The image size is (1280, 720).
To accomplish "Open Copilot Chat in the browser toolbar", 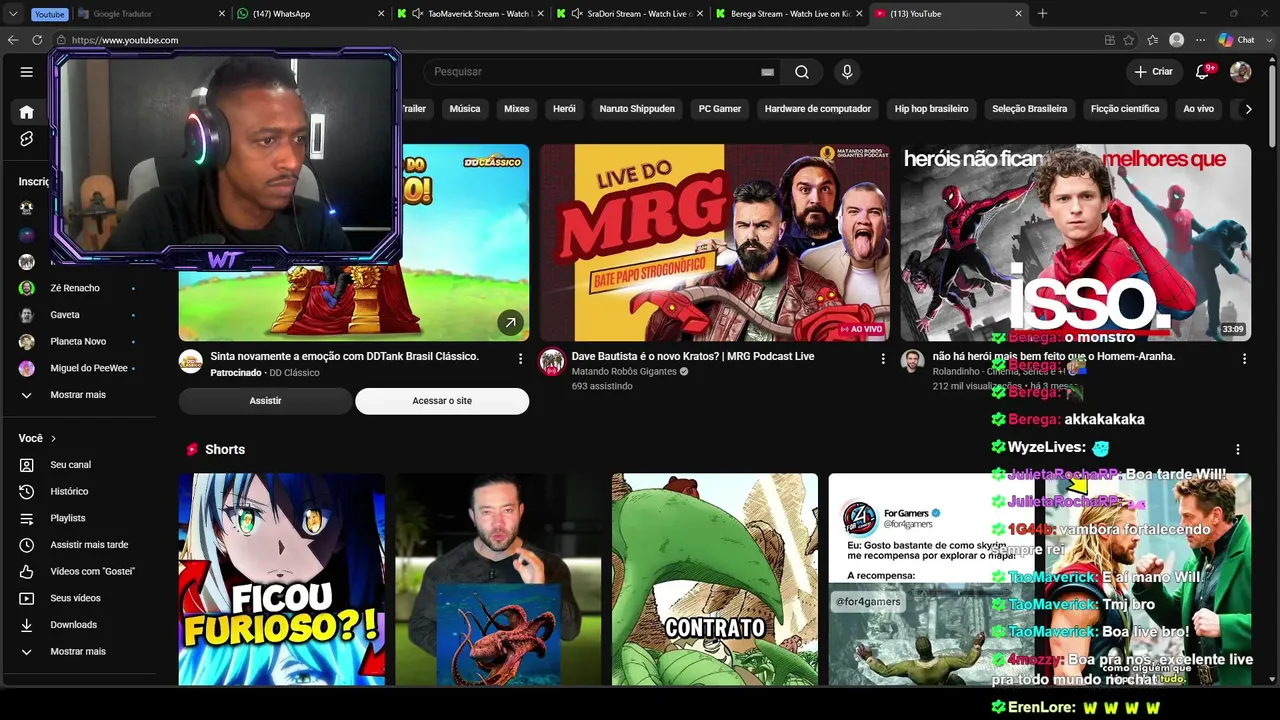I will click(x=1237, y=40).
